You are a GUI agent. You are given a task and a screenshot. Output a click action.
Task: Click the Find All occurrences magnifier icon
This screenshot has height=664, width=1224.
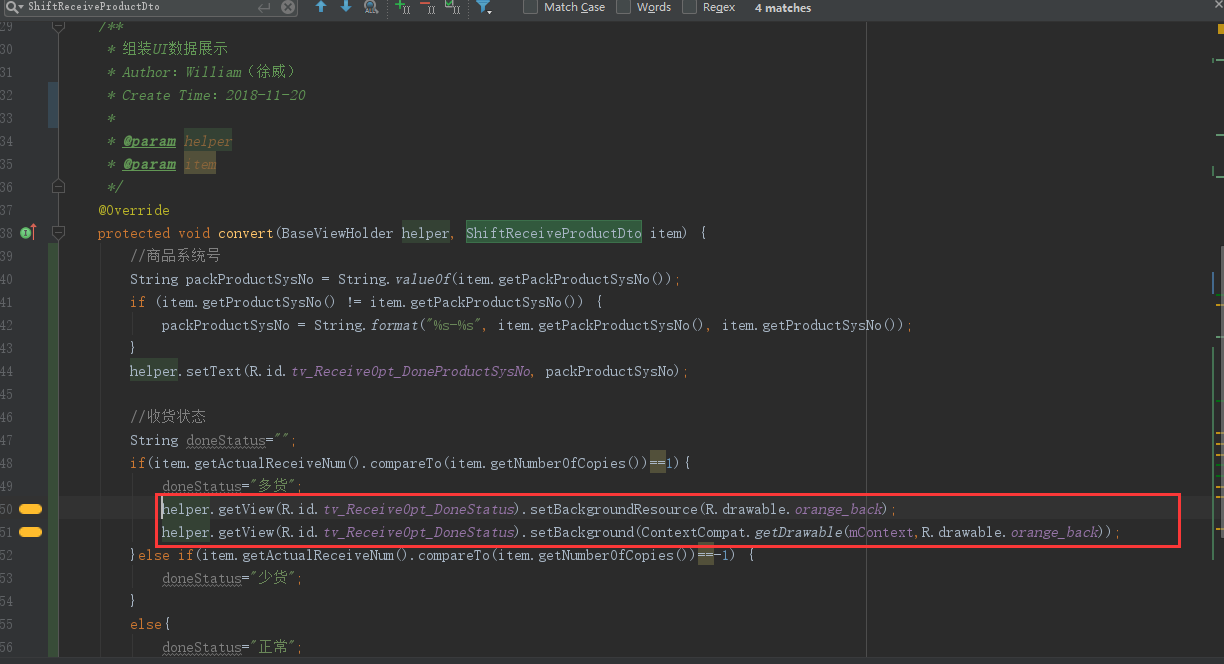pos(370,8)
